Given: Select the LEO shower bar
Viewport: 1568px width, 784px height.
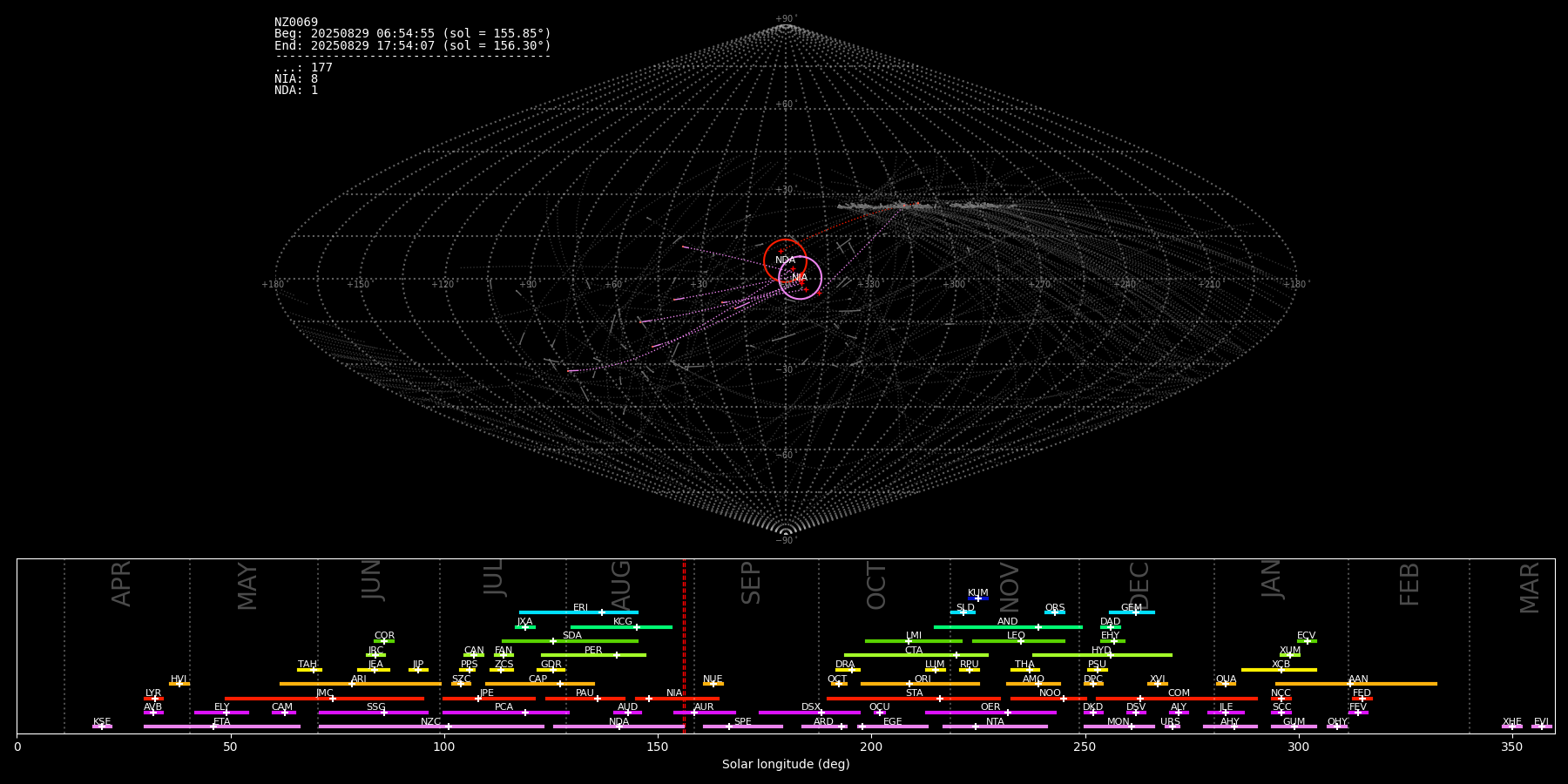Looking at the screenshot, I should pyautogui.click(x=1018, y=641).
